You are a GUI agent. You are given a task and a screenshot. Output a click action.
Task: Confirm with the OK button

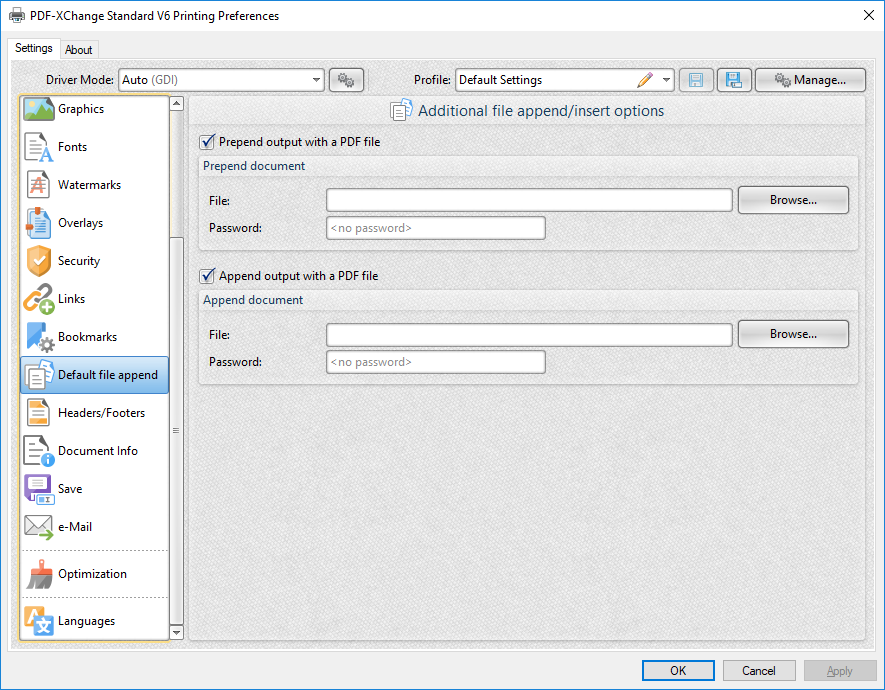click(x=678, y=671)
